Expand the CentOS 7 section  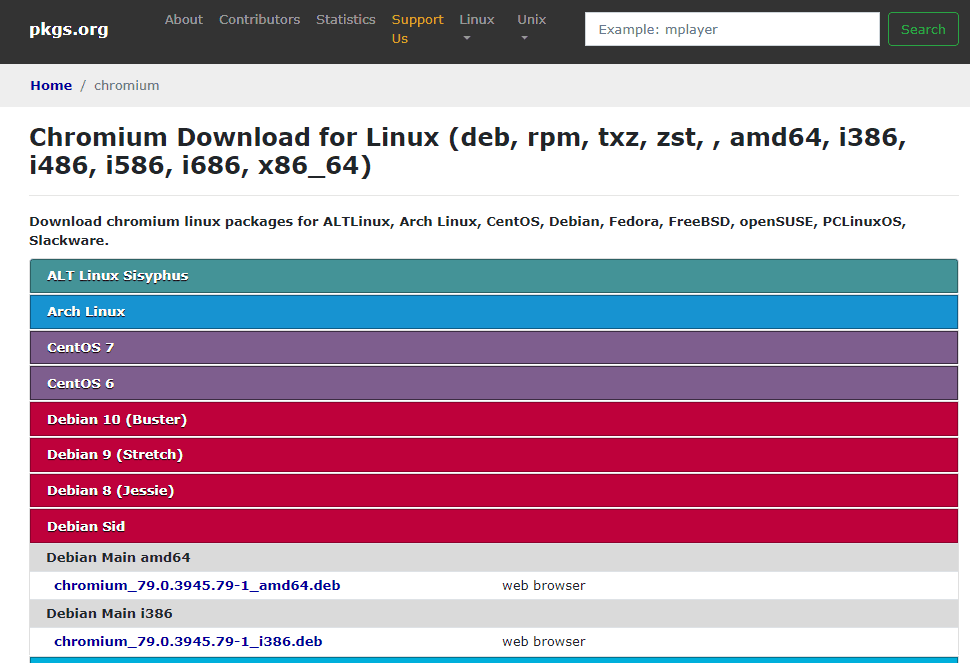pyautogui.click(x=494, y=347)
